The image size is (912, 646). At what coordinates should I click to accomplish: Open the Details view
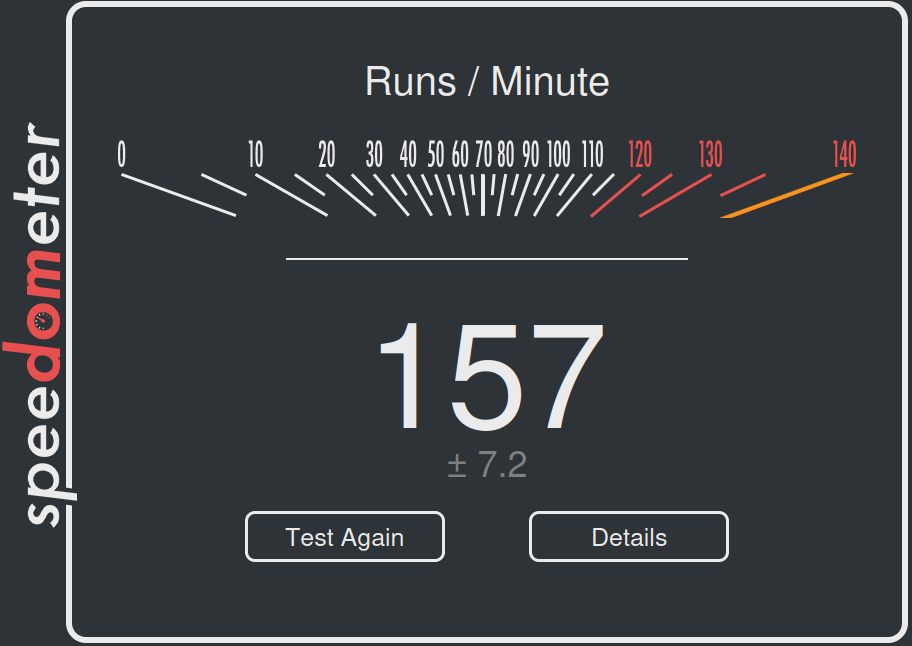pyautogui.click(x=629, y=537)
